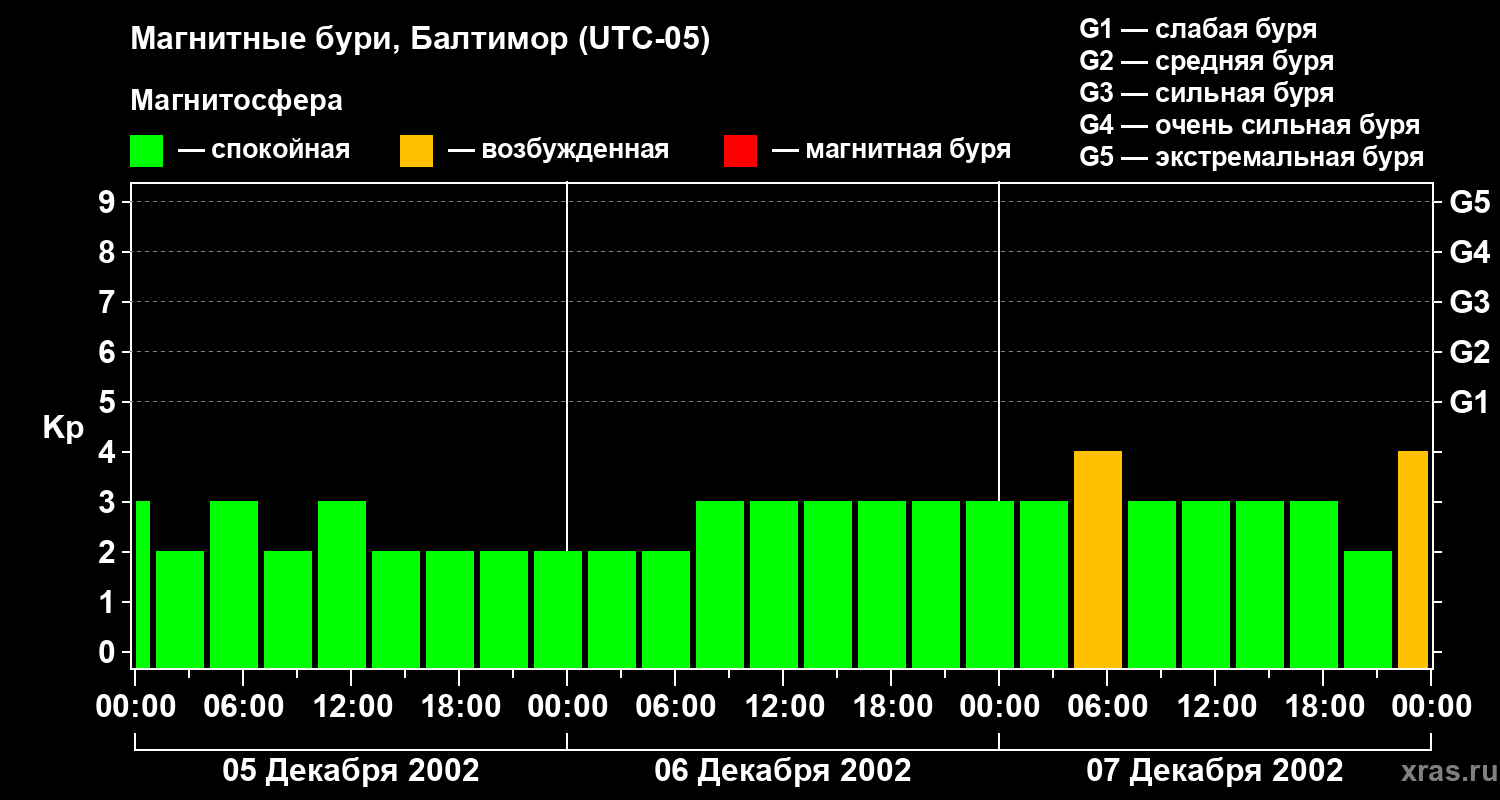Click the 12:00 label of 06 Декабря
The image size is (1500, 800).
783,707
